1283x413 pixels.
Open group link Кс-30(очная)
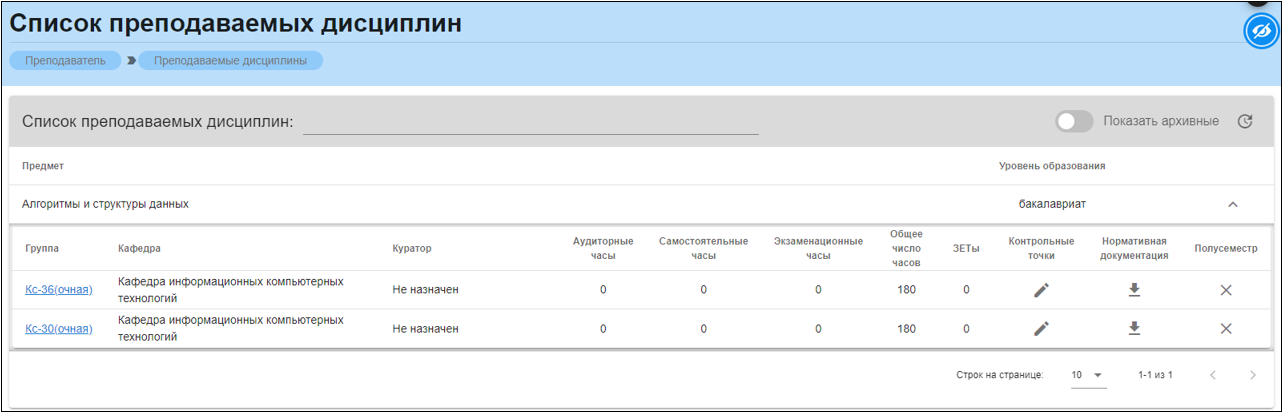point(59,328)
